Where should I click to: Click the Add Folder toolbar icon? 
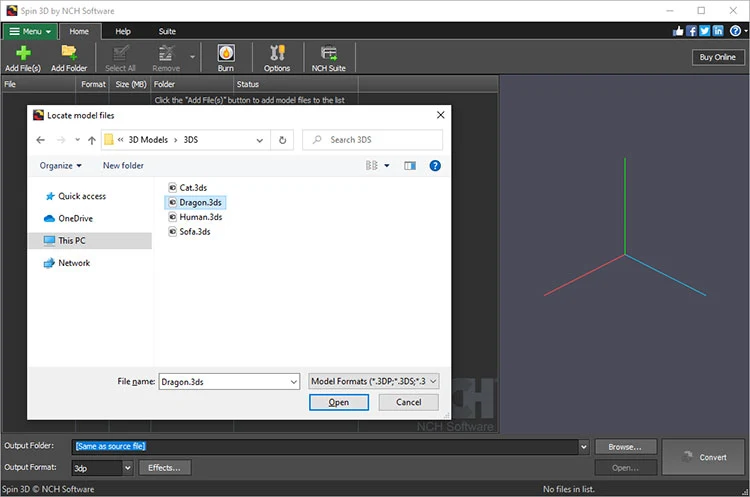pos(69,57)
